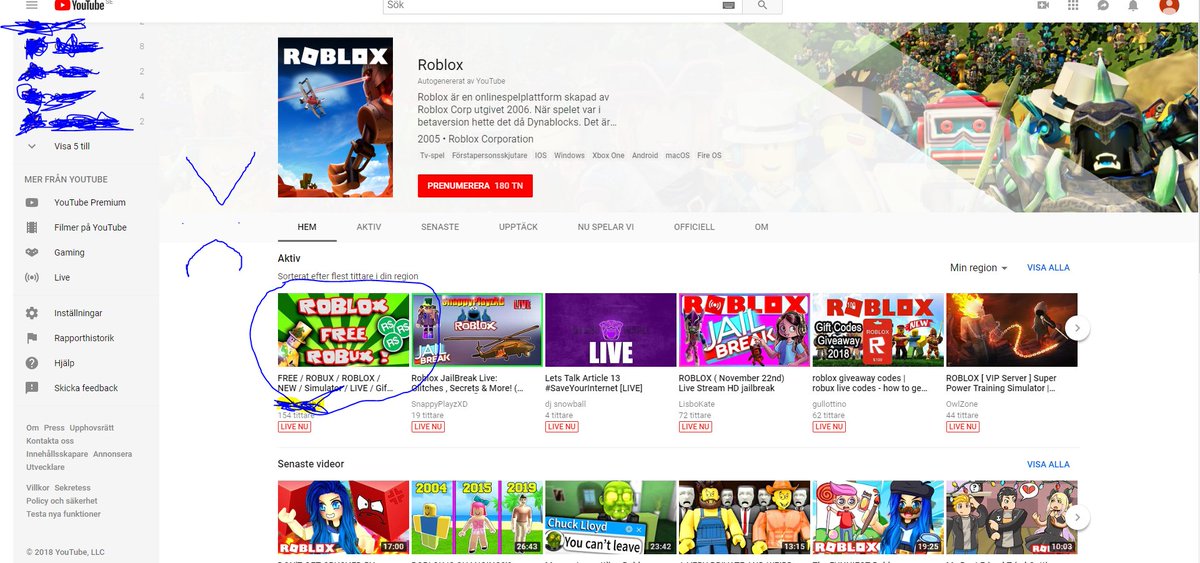Click the Inställningar gear icon
Image resolution: width=1200 pixels, height=563 pixels.
pos(32,313)
